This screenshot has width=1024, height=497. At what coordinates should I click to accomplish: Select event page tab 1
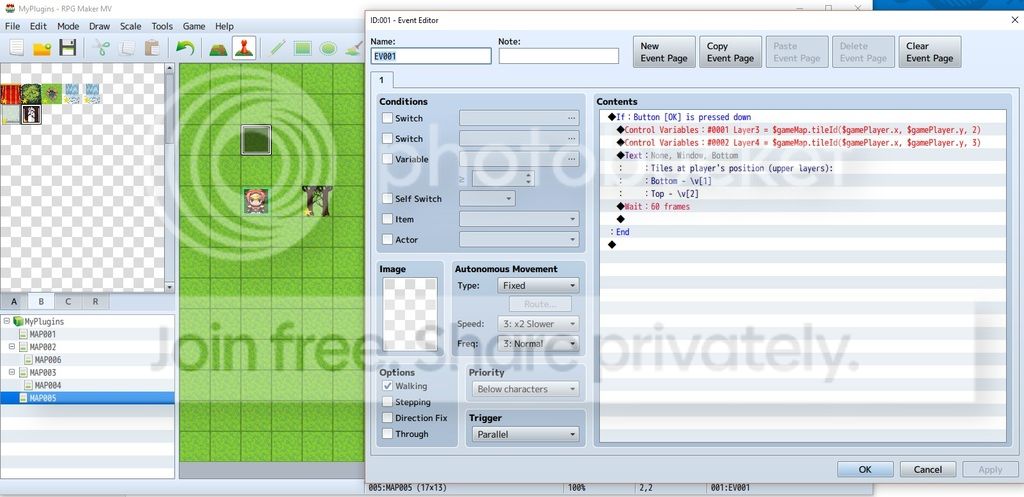381,80
